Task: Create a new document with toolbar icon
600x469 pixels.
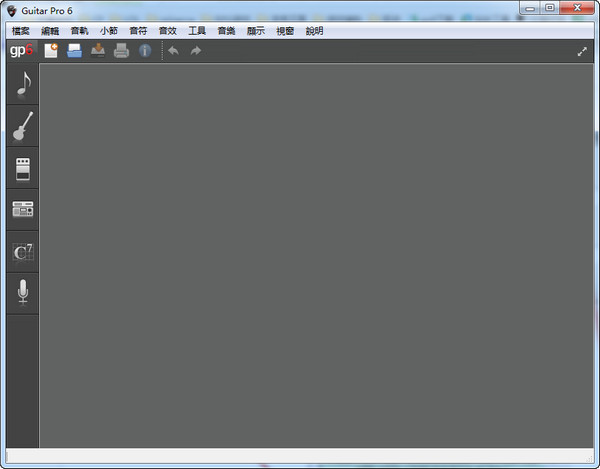Action: [x=51, y=50]
